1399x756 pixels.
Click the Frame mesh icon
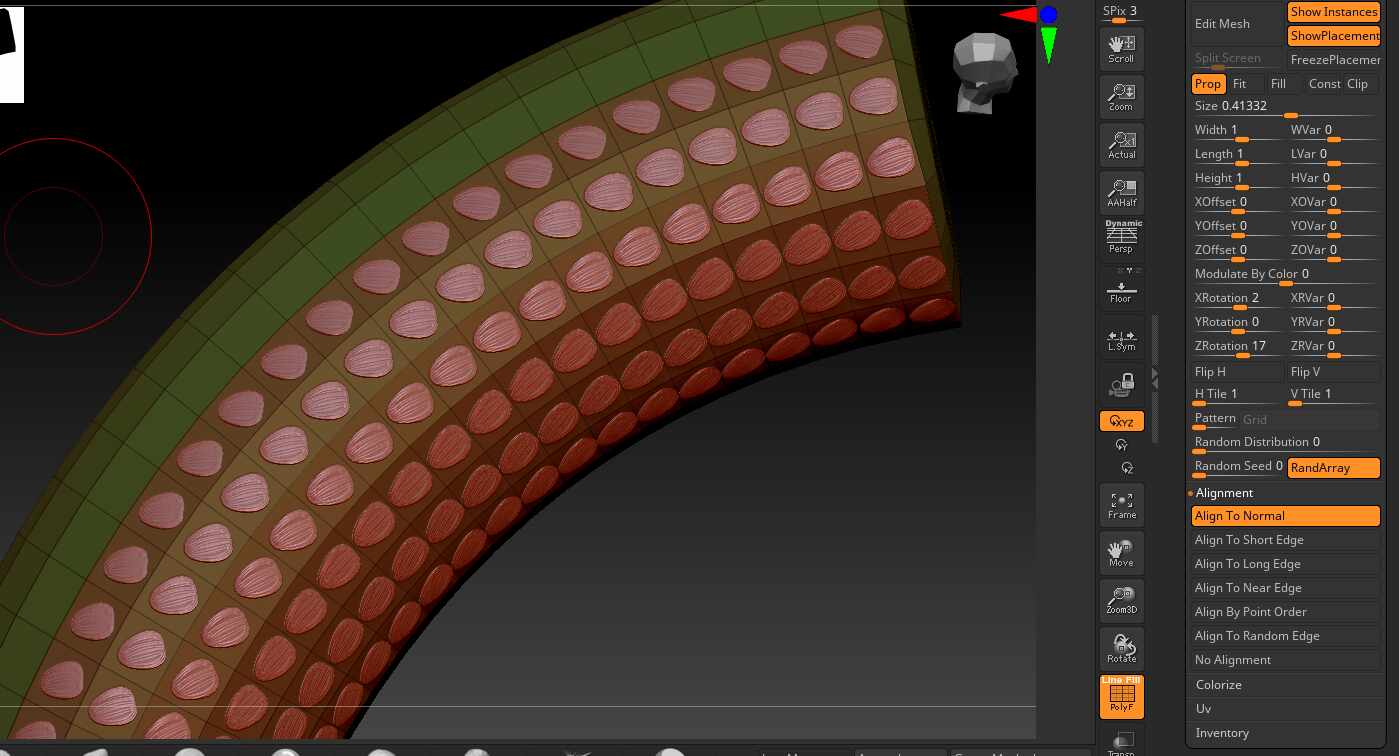pyautogui.click(x=1121, y=504)
